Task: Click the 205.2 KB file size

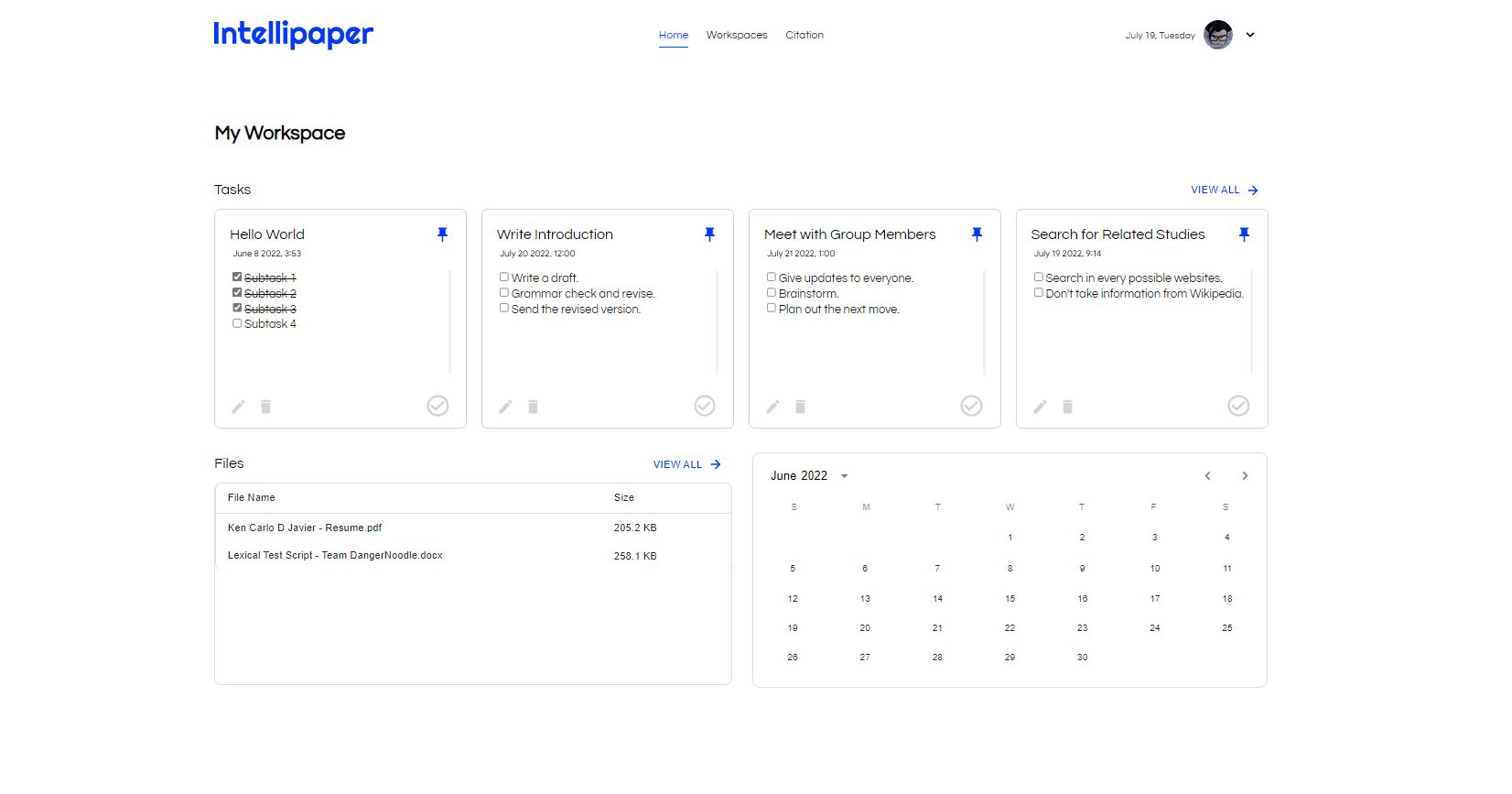Action: pyautogui.click(x=635, y=528)
